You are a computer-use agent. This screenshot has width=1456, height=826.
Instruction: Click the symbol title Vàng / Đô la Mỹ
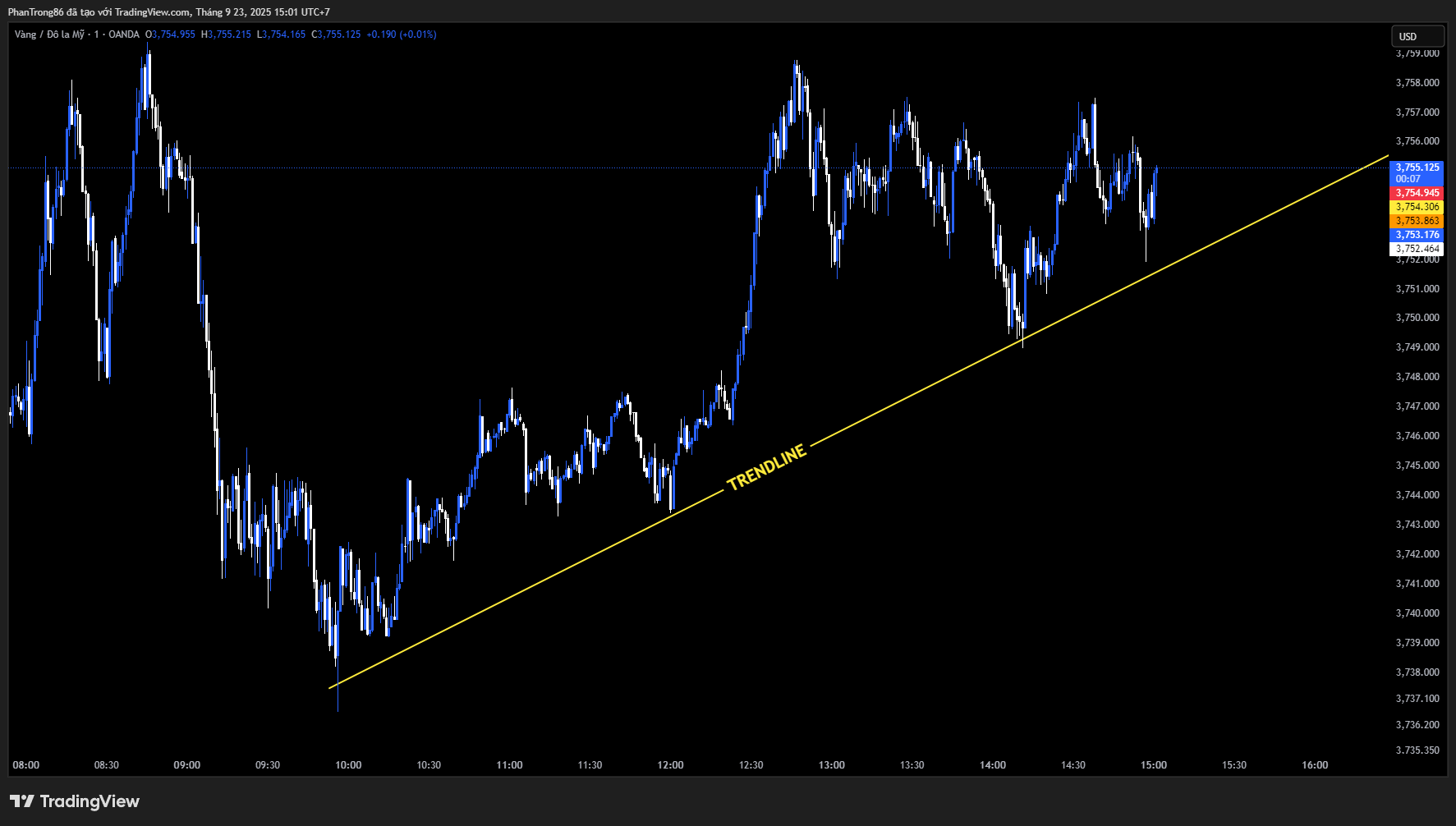49,34
